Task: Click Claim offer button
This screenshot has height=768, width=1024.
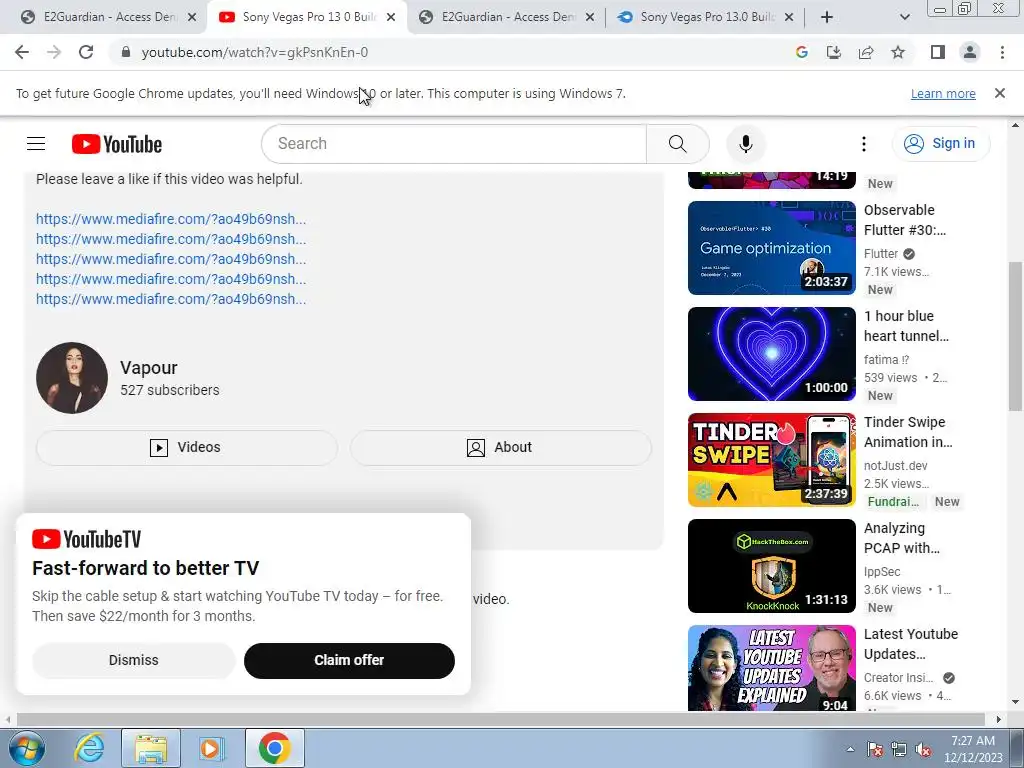Action: pyautogui.click(x=349, y=660)
